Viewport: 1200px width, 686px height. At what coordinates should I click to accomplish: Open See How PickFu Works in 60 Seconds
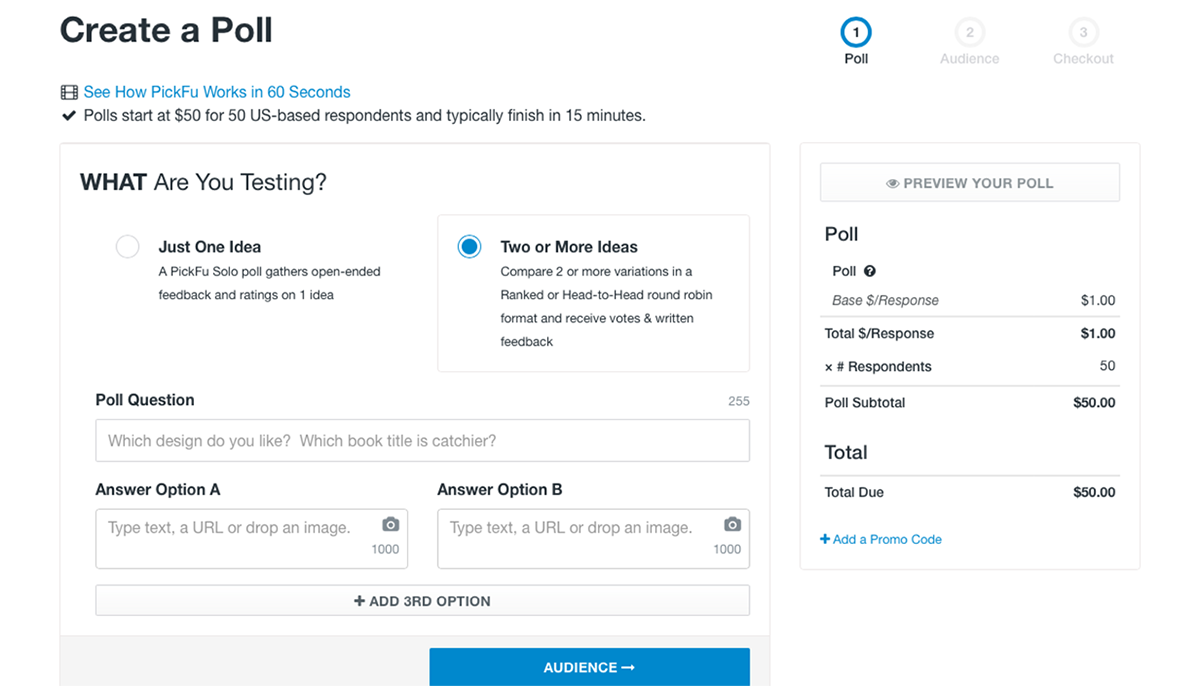point(216,92)
